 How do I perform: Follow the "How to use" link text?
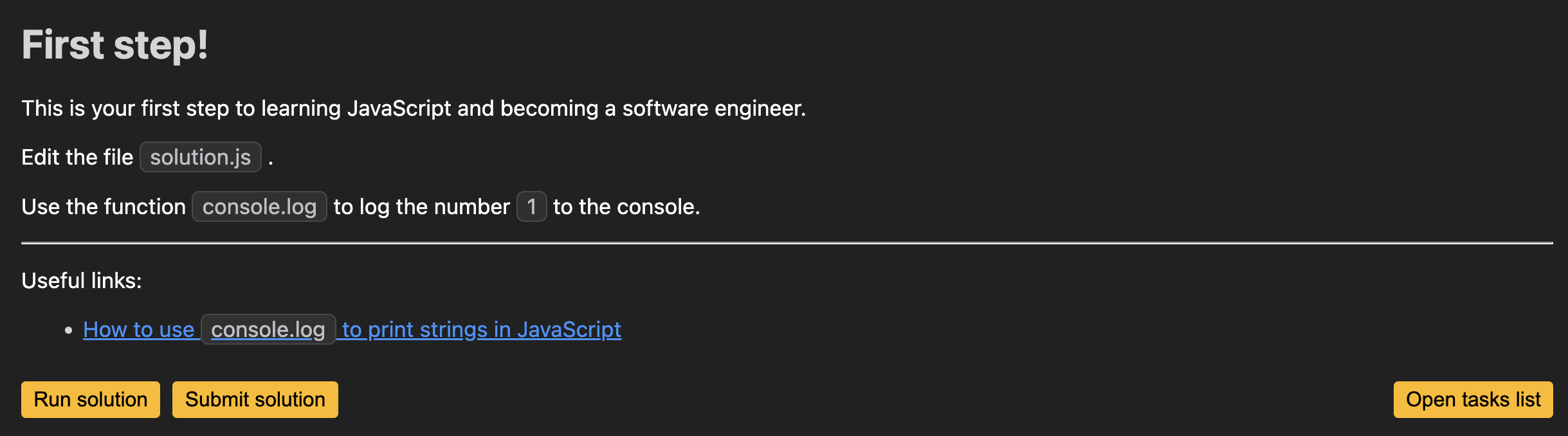(x=139, y=329)
